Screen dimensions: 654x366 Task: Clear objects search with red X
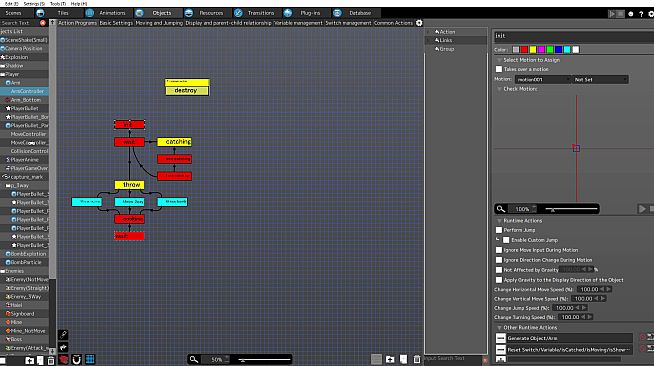pyautogui.click(x=43, y=23)
